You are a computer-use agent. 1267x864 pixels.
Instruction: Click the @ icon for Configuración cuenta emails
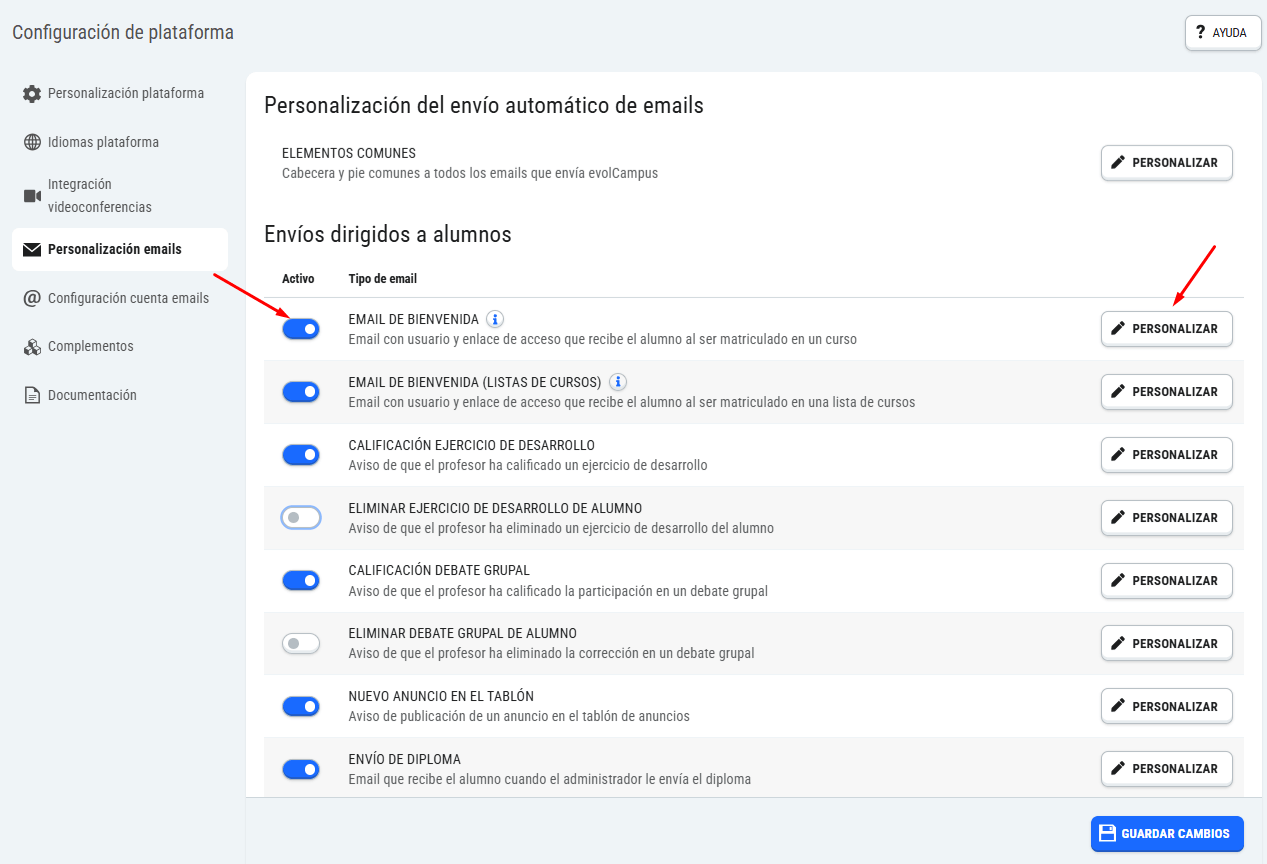click(x=32, y=298)
